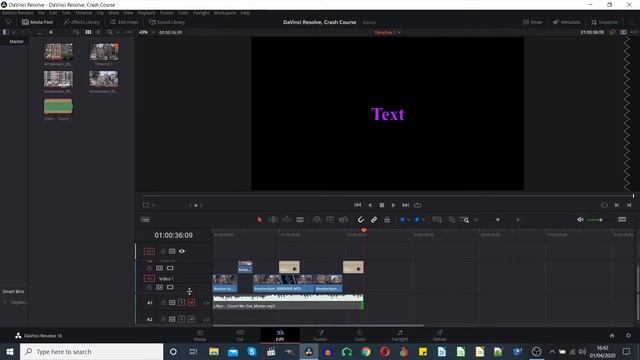Screen dimensions: 640x360
Task: Play the timeline in reverse
Action: tap(370, 205)
